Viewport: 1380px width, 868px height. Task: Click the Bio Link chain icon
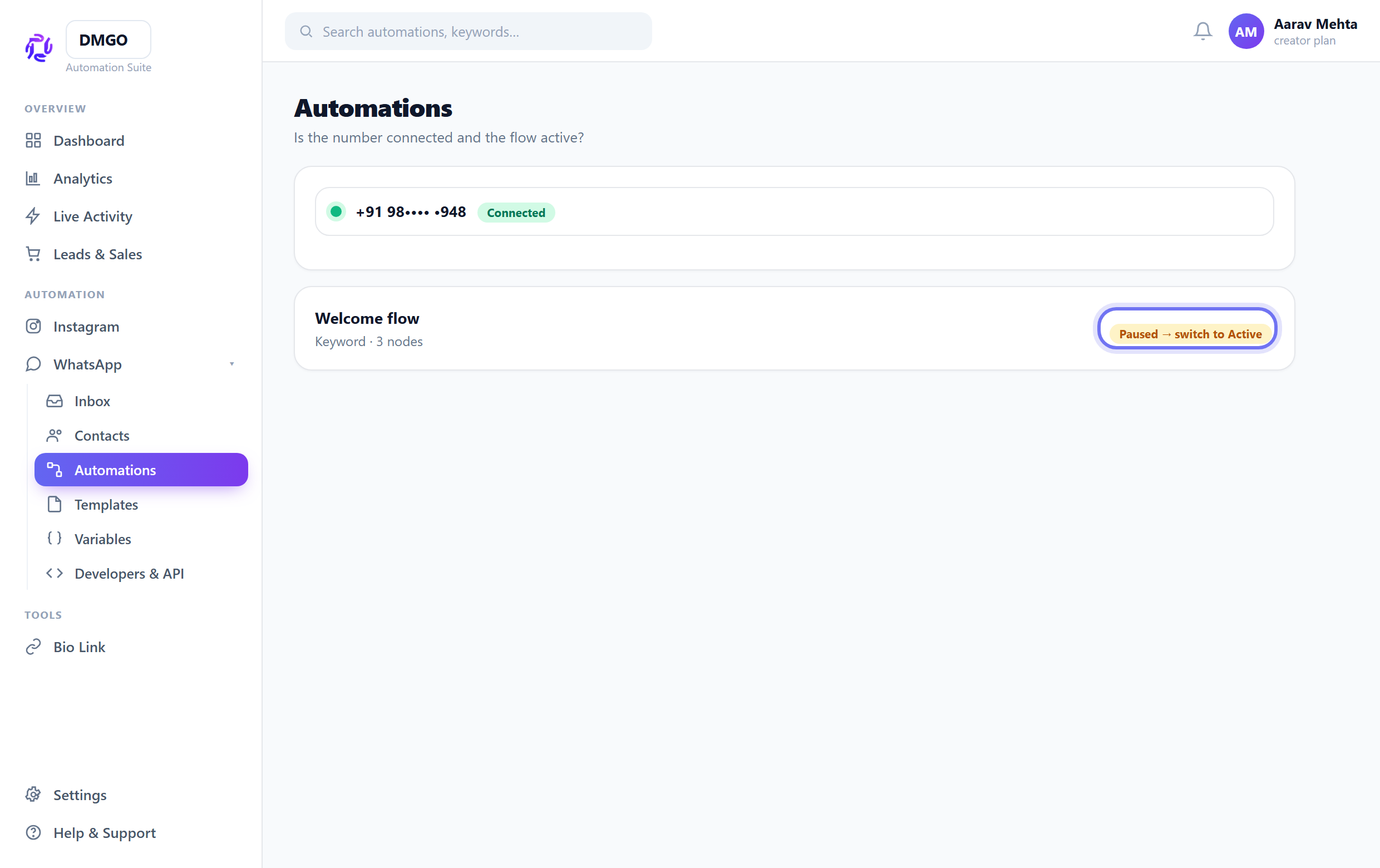(x=33, y=647)
